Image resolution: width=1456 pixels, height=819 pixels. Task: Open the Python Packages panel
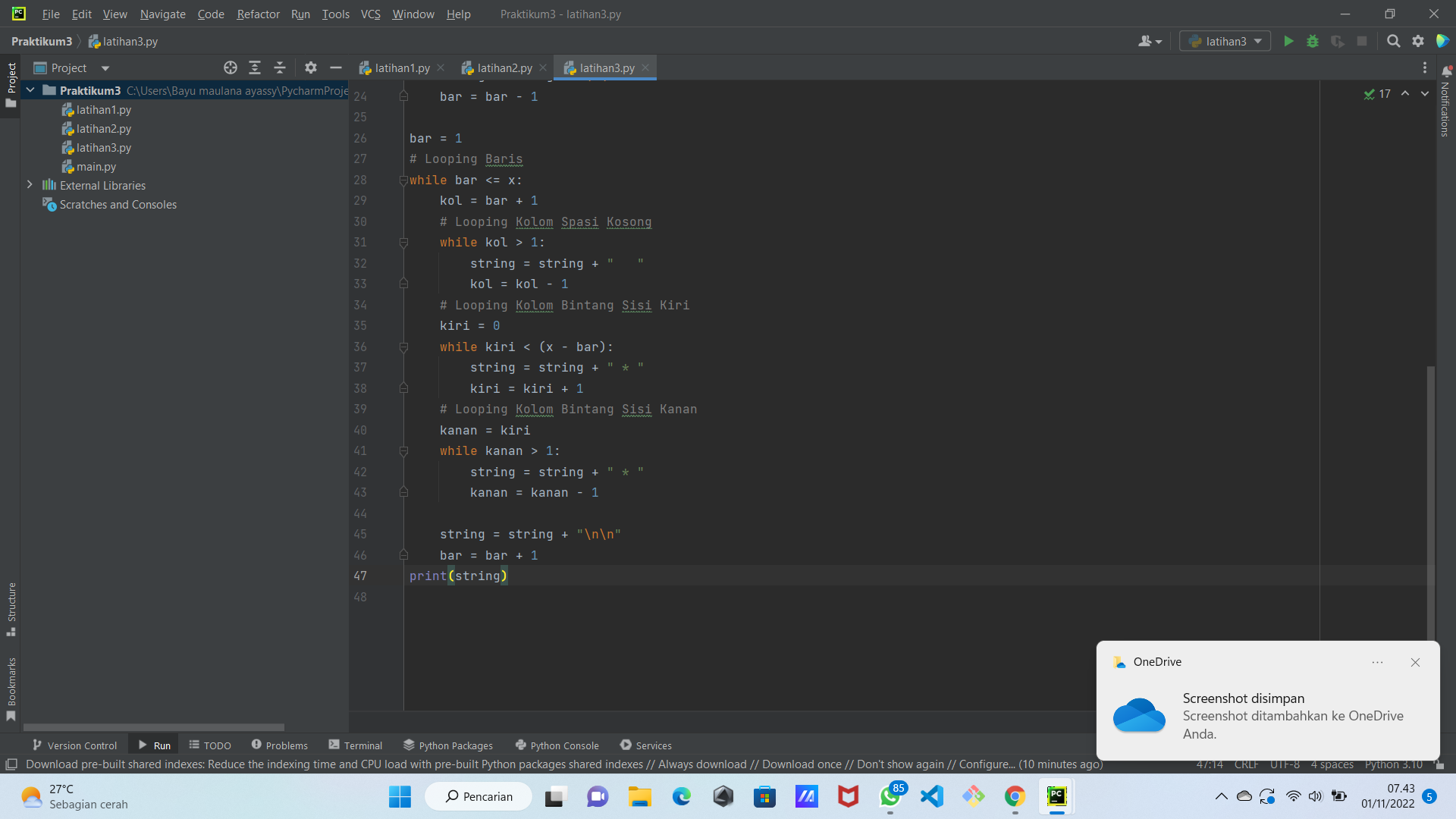tap(448, 745)
